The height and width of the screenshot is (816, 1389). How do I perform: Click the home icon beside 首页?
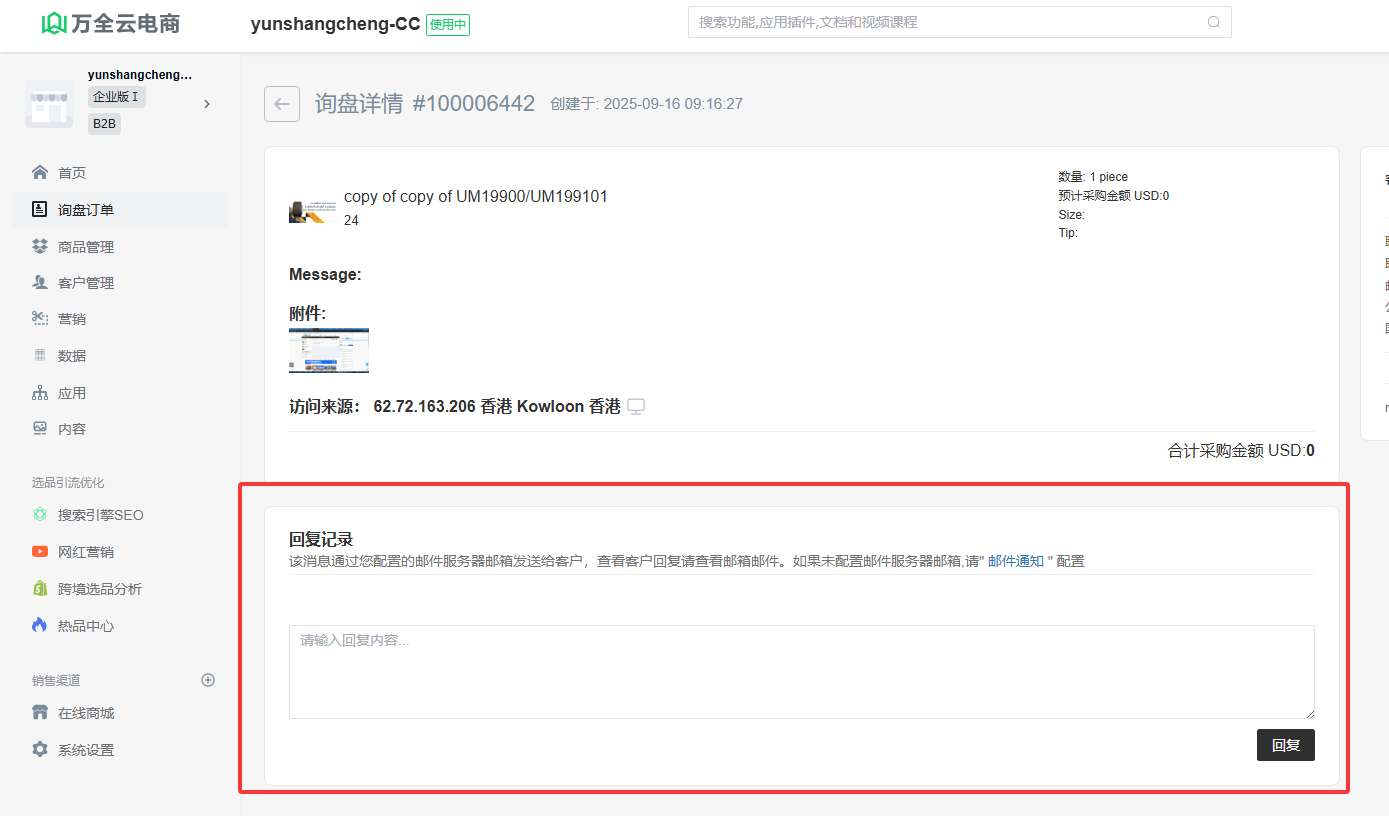(40, 172)
